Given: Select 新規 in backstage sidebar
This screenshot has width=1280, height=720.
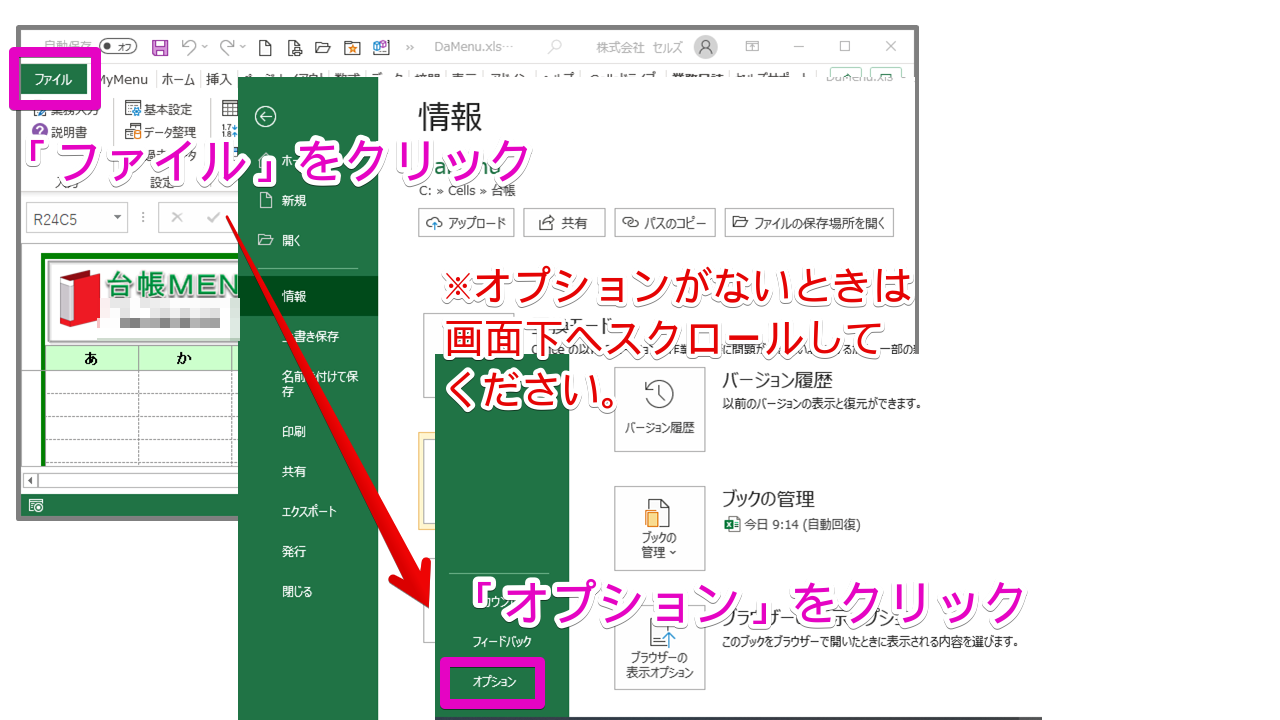Looking at the screenshot, I should [308, 200].
